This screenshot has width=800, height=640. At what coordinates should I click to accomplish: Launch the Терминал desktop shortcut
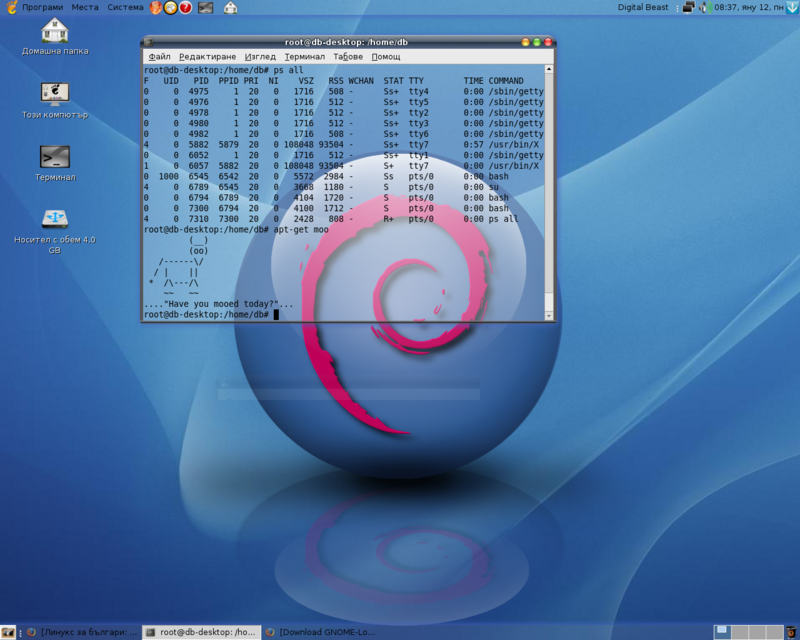point(55,157)
